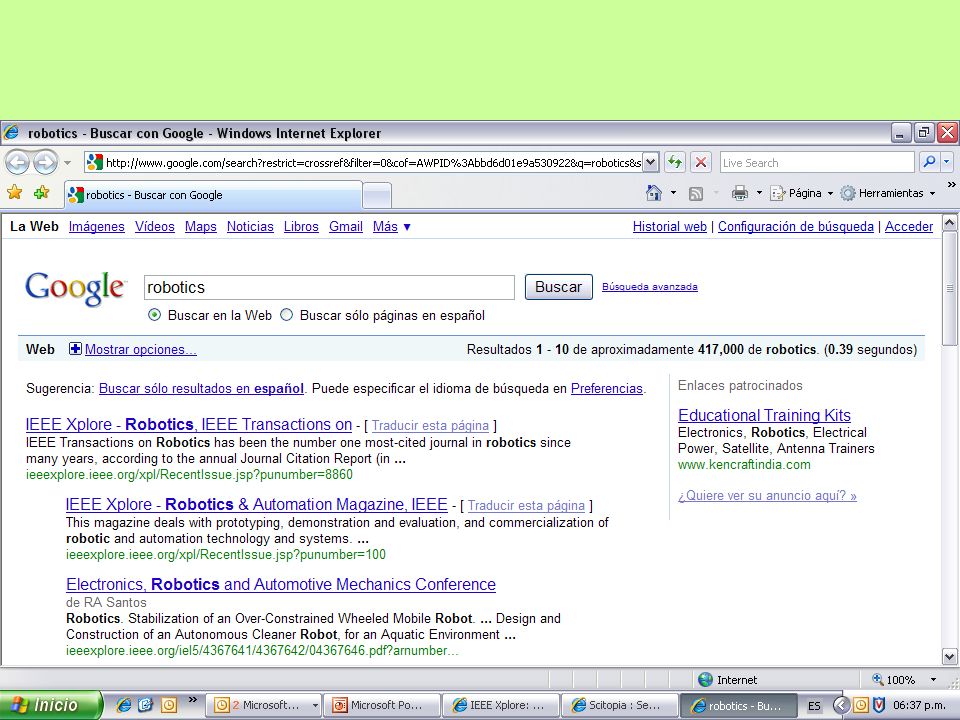Select 'Buscar en la Web' radio button
Image resolution: width=960 pixels, height=720 pixels.
click(x=155, y=315)
